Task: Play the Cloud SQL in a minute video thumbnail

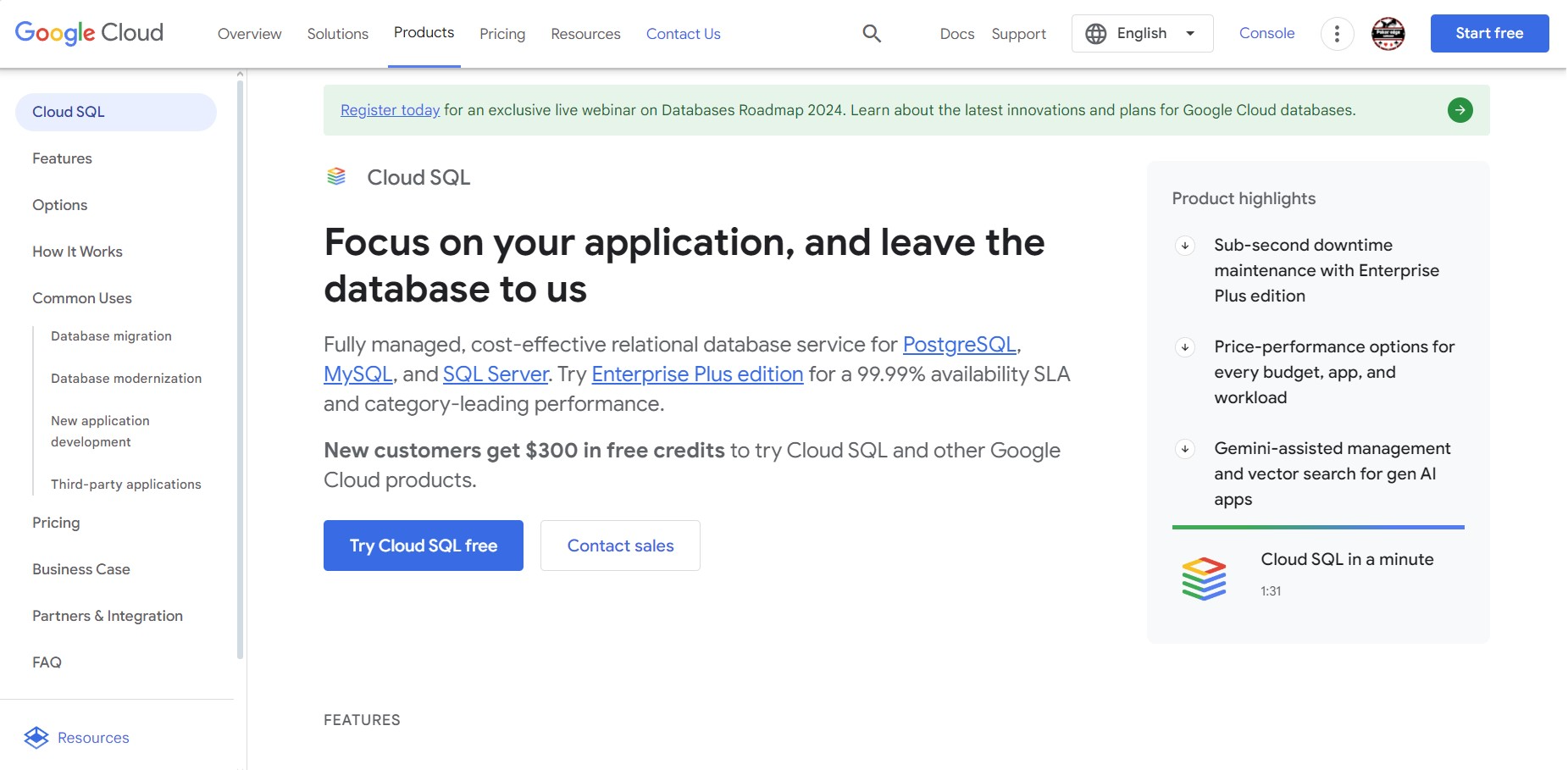Action: click(x=1204, y=579)
